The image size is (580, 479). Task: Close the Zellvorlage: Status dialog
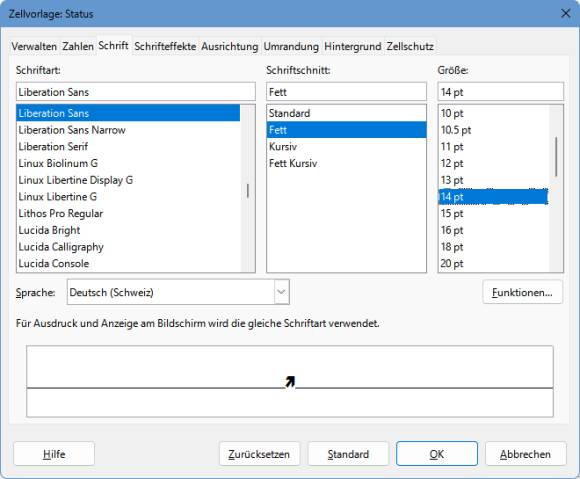click(x=566, y=14)
